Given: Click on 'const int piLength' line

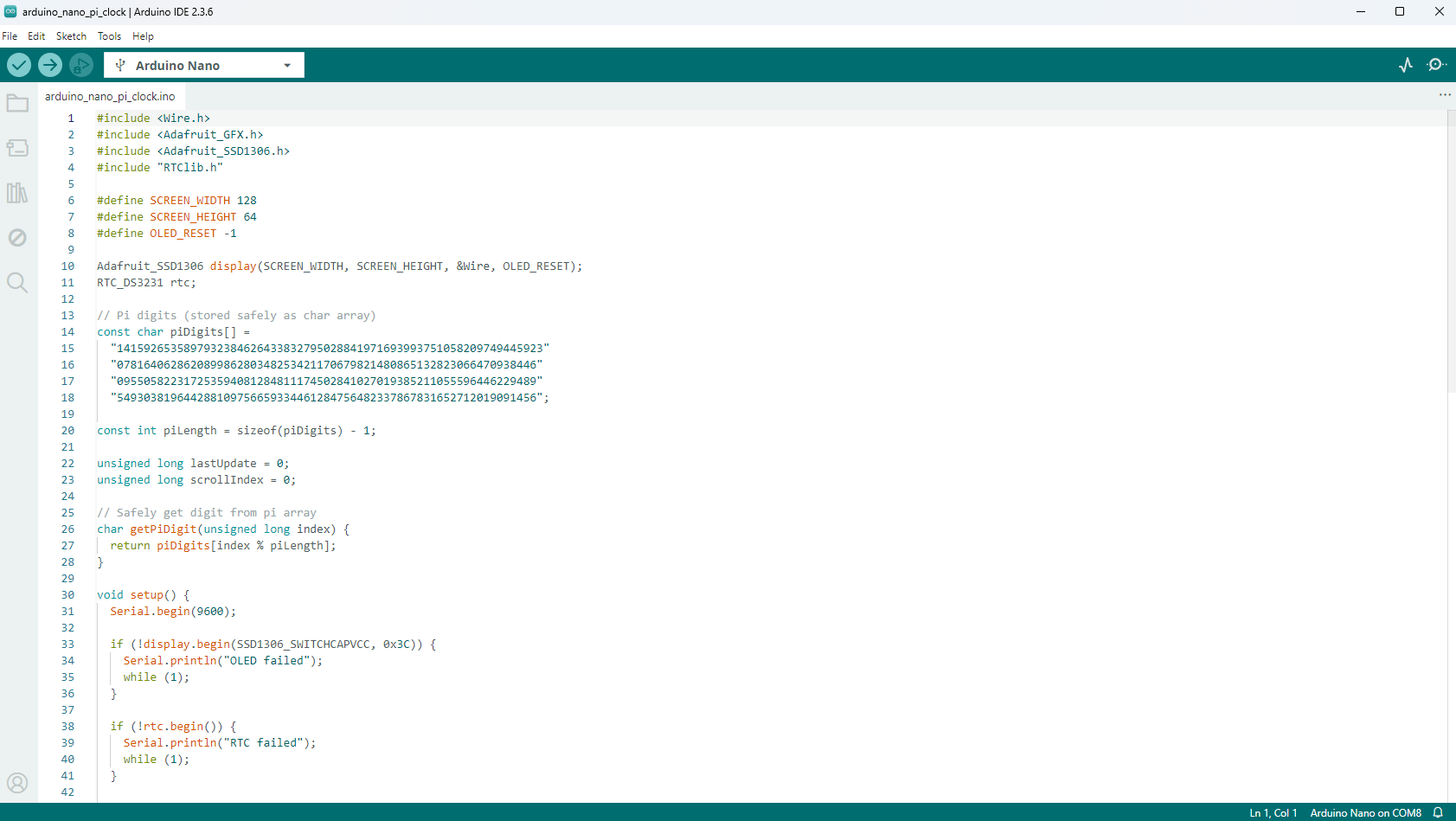Looking at the screenshot, I should pos(236,431).
